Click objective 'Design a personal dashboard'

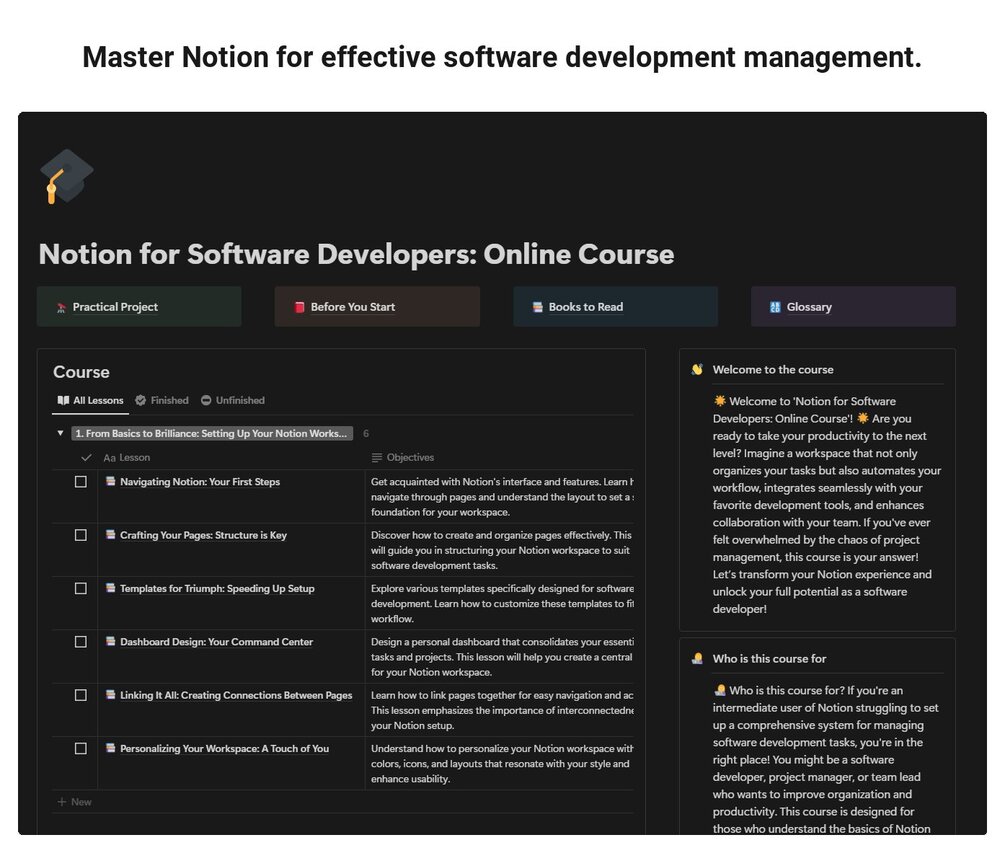pyautogui.click(x=502, y=657)
